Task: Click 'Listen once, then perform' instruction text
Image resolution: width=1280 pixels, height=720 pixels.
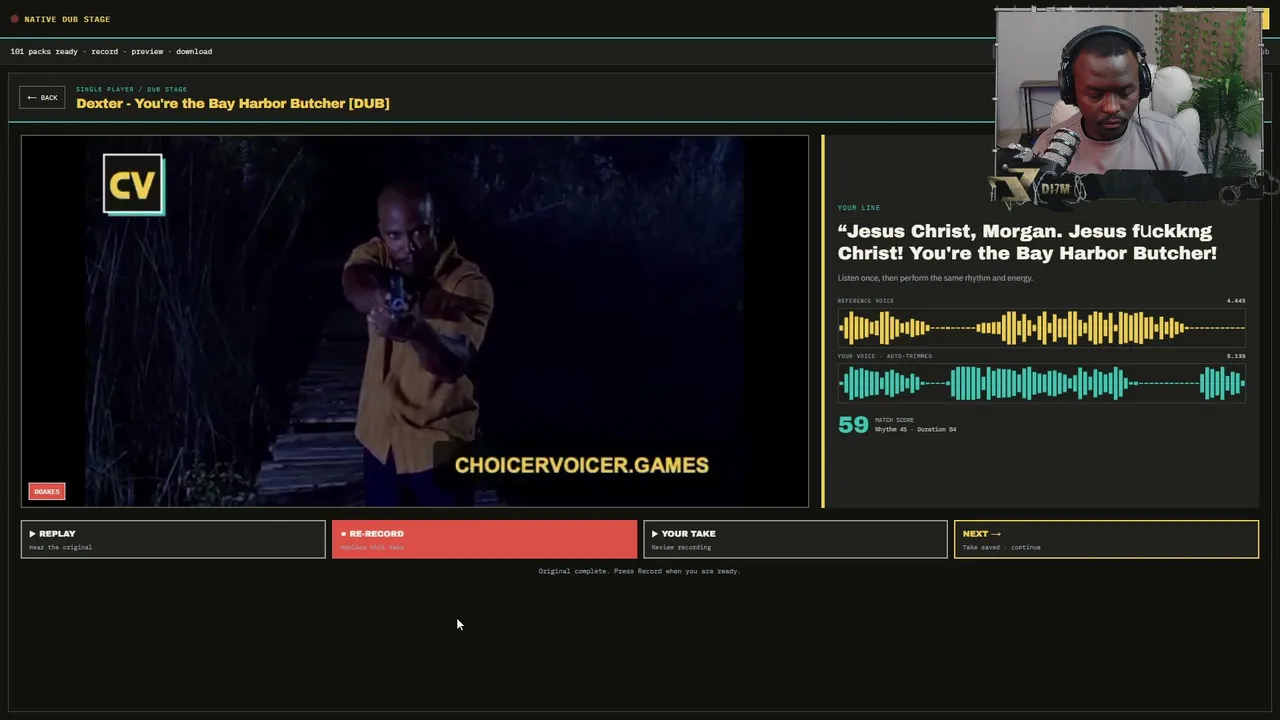Action: click(935, 278)
